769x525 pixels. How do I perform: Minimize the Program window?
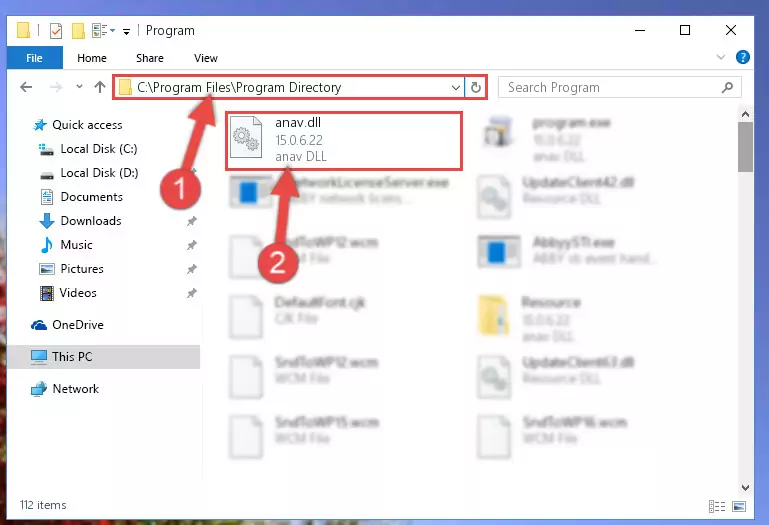(640, 30)
